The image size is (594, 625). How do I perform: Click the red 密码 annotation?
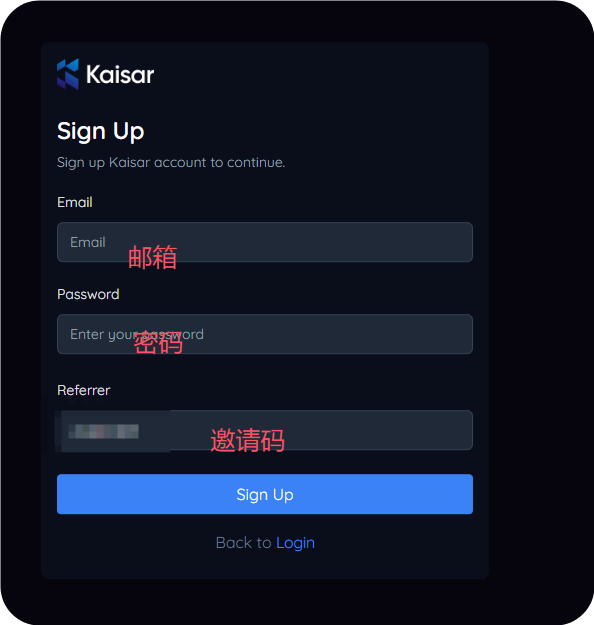coord(158,343)
